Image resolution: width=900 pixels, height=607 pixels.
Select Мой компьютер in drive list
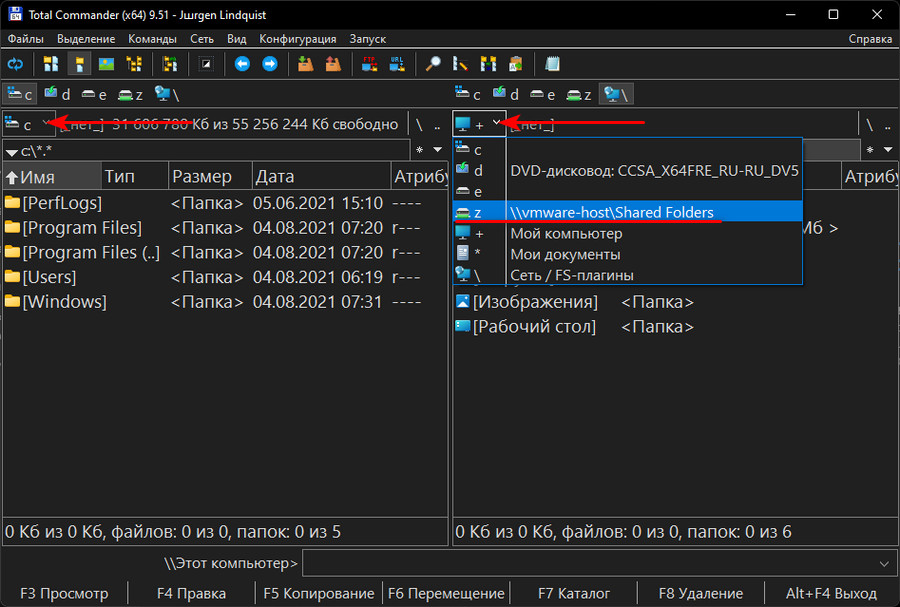pos(627,234)
